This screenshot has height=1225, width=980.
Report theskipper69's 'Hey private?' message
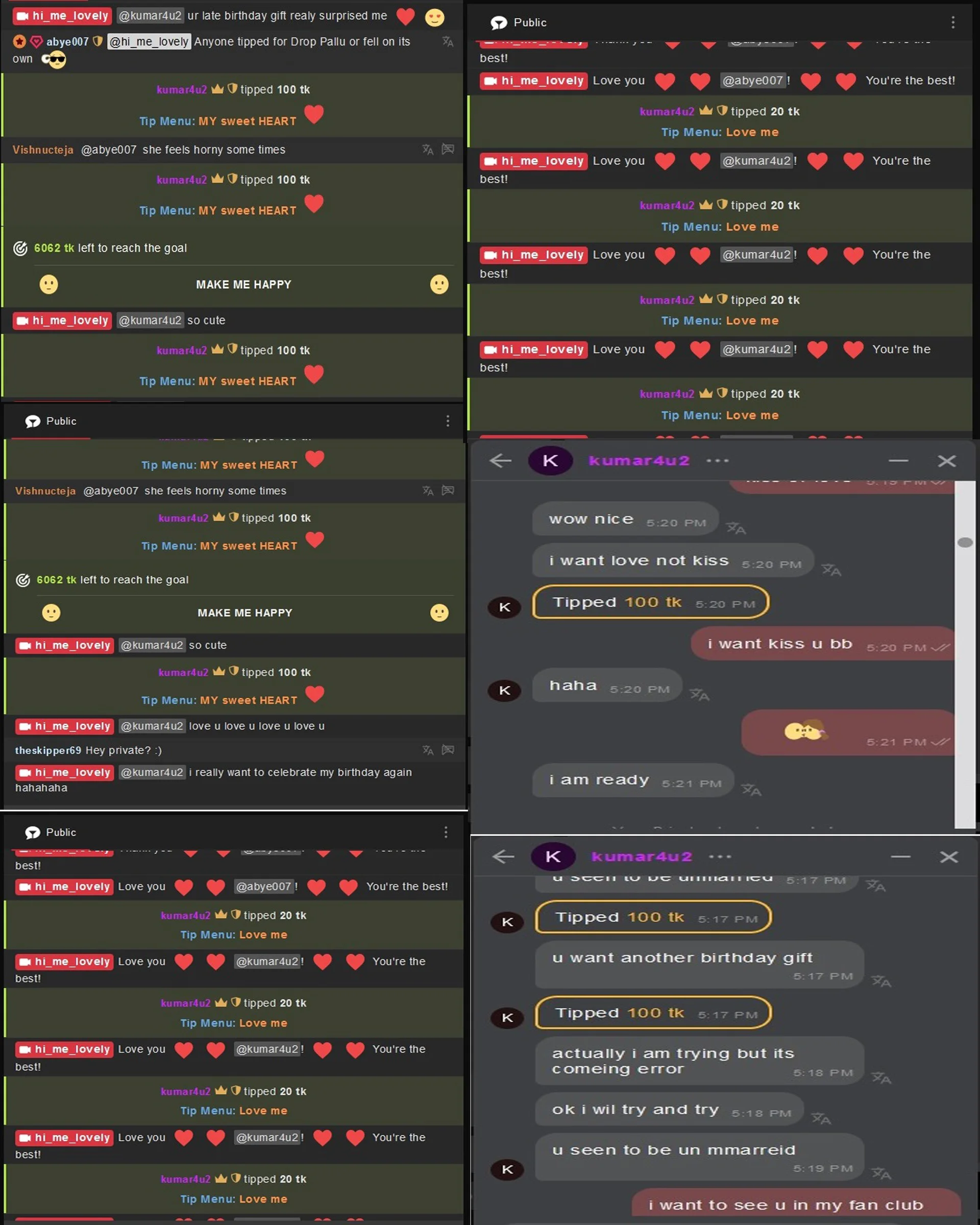pyautogui.click(x=448, y=750)
